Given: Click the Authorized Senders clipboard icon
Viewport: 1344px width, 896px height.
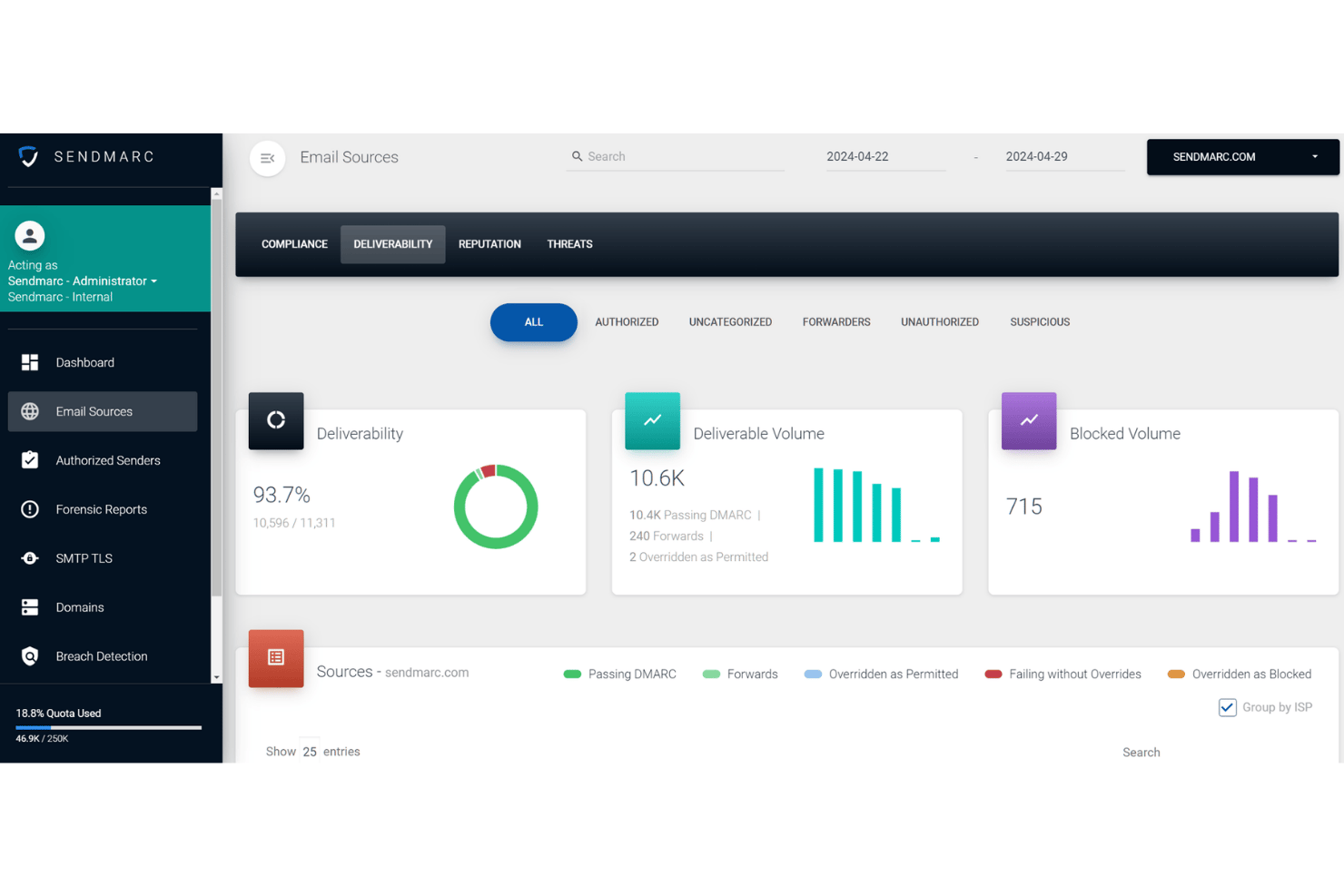Looking at the screenshot, I should click(30, 460).
